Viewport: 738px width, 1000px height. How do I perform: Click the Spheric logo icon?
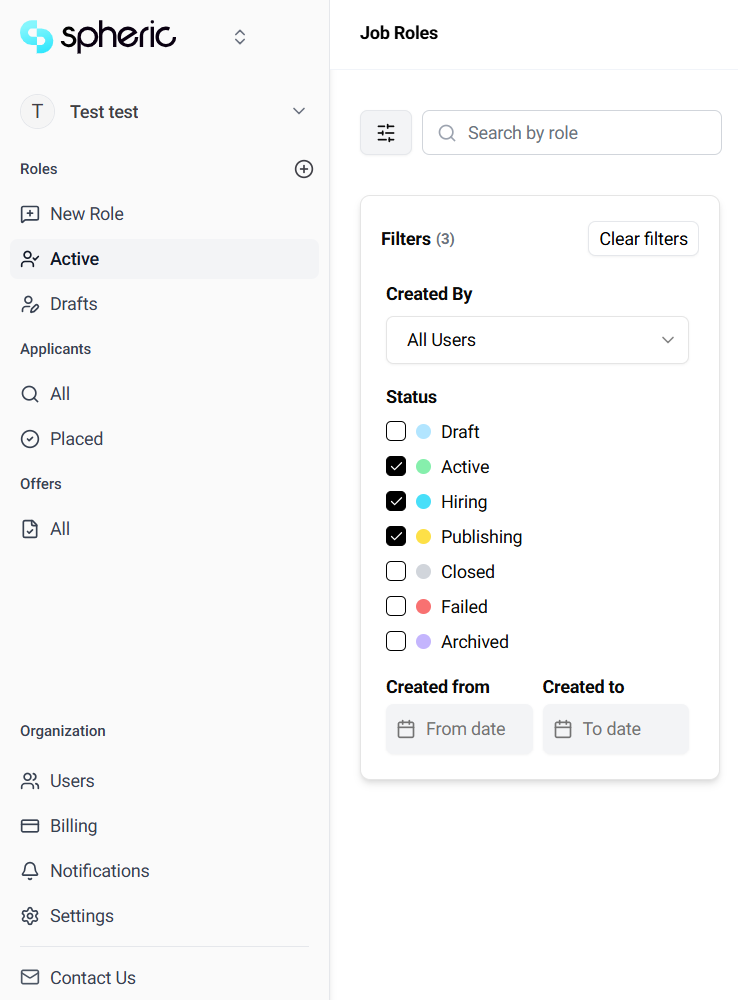[x=36, y=37]
